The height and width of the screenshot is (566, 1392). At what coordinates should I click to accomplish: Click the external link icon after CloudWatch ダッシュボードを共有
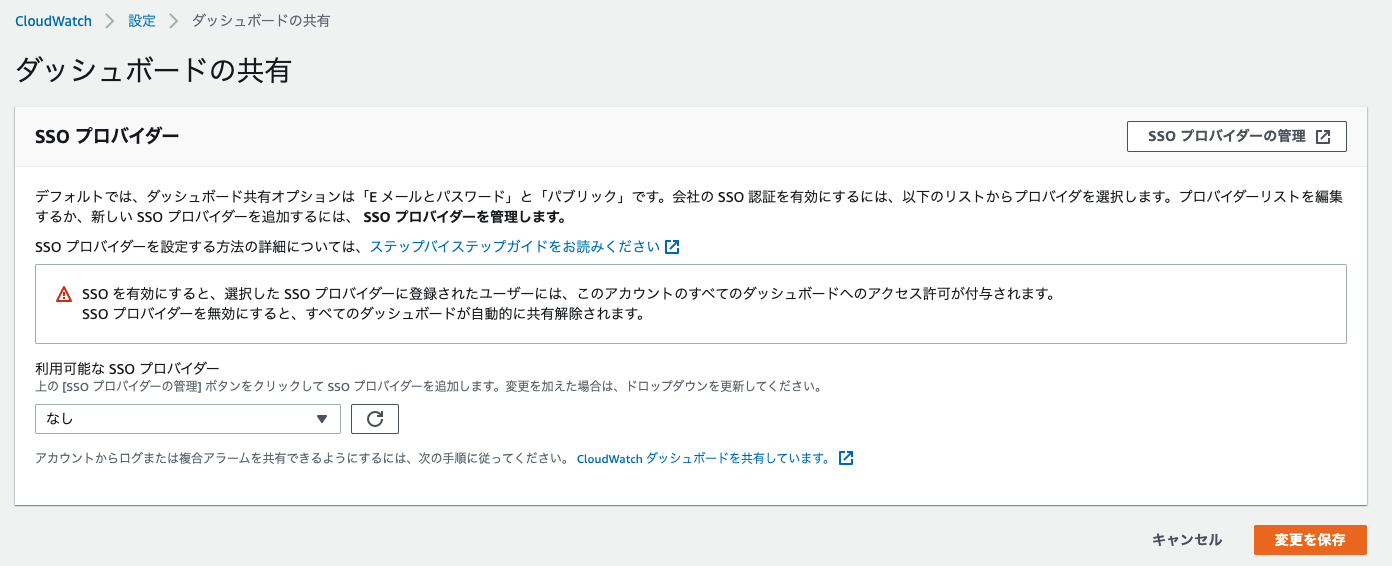click(x=846, y=458)
